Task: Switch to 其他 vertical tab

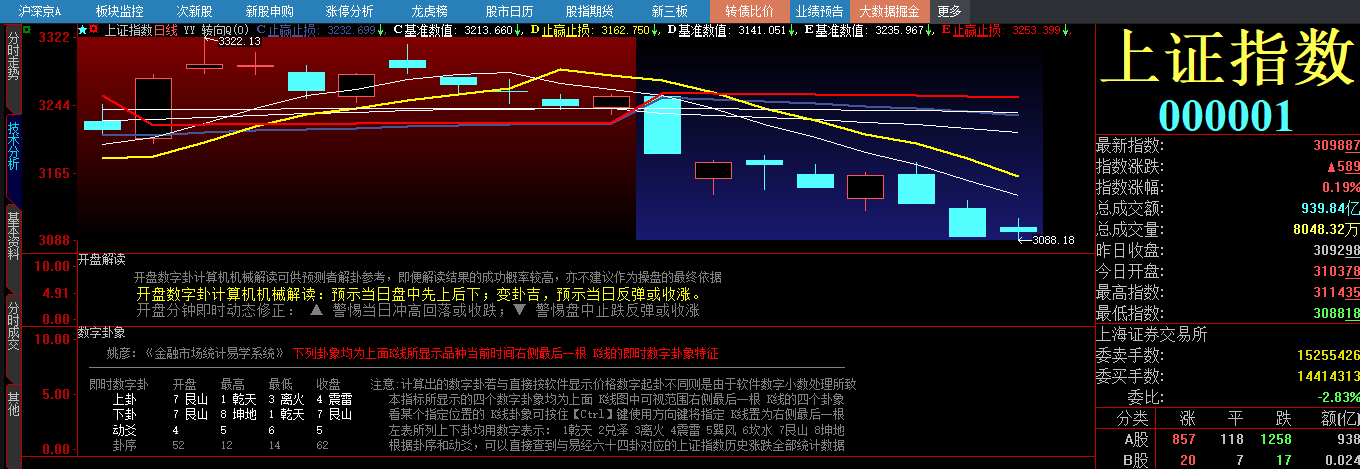Action: click(13, 403)
